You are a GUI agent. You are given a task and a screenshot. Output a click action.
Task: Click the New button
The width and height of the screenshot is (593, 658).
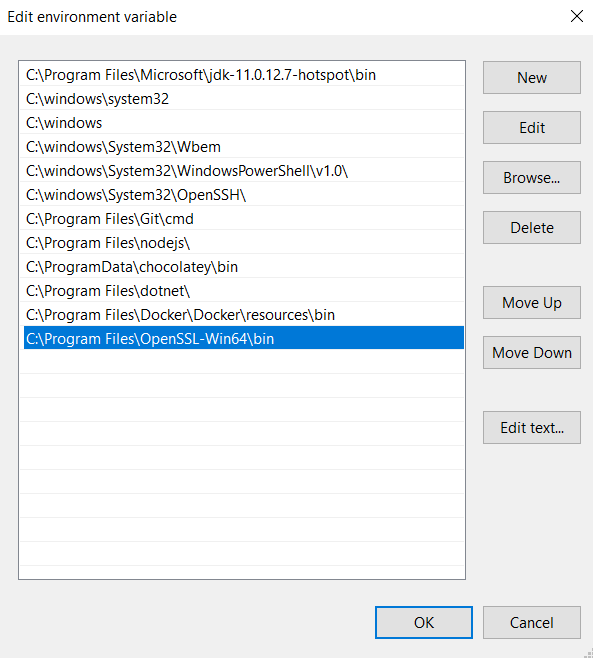532,78
